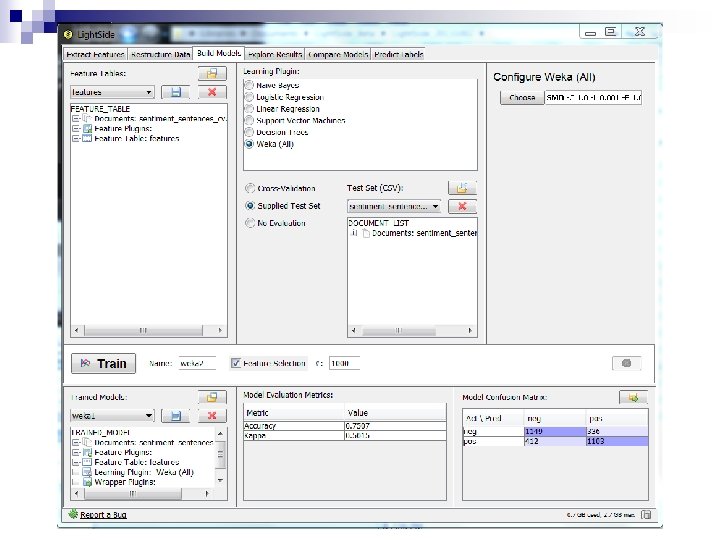Viewport: 720px width, 540px height.
Task: Select Support Vector Machines plugin
Action: pyautogui.click(x=249, y=120)
